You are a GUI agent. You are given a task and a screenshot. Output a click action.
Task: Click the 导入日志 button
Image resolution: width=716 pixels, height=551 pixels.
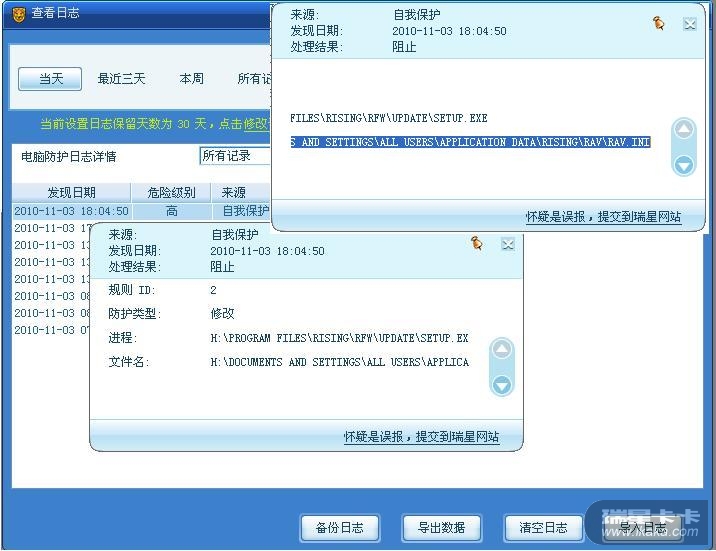(643, 528)
